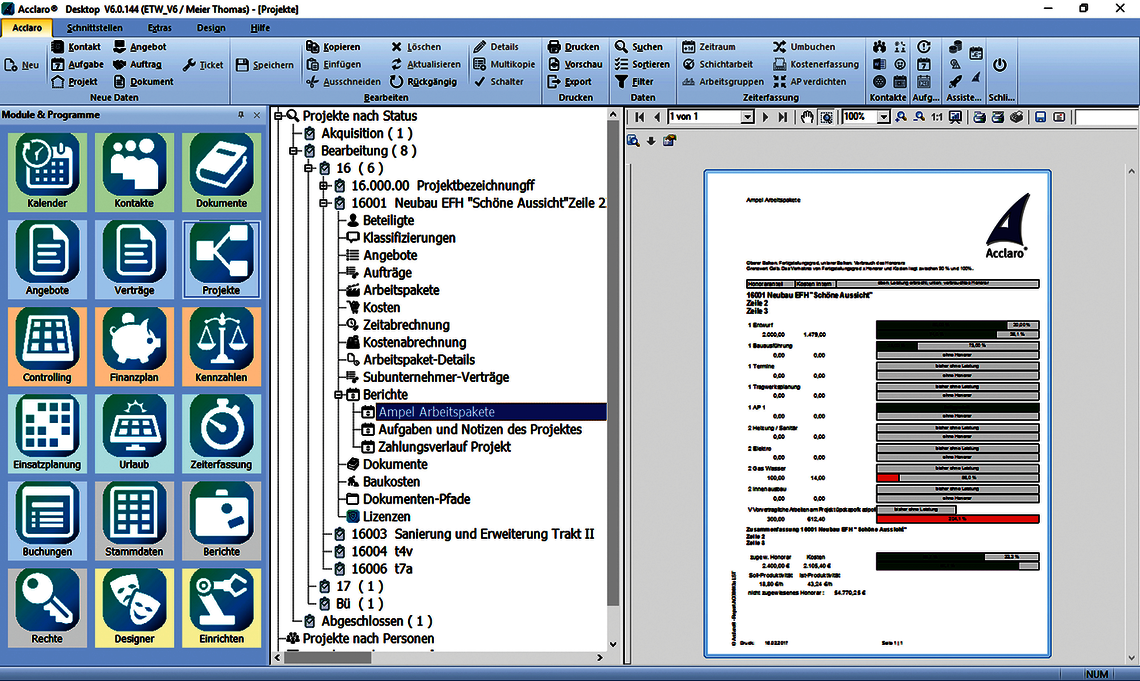Open the Controlling module

click(x=47, y=346)
